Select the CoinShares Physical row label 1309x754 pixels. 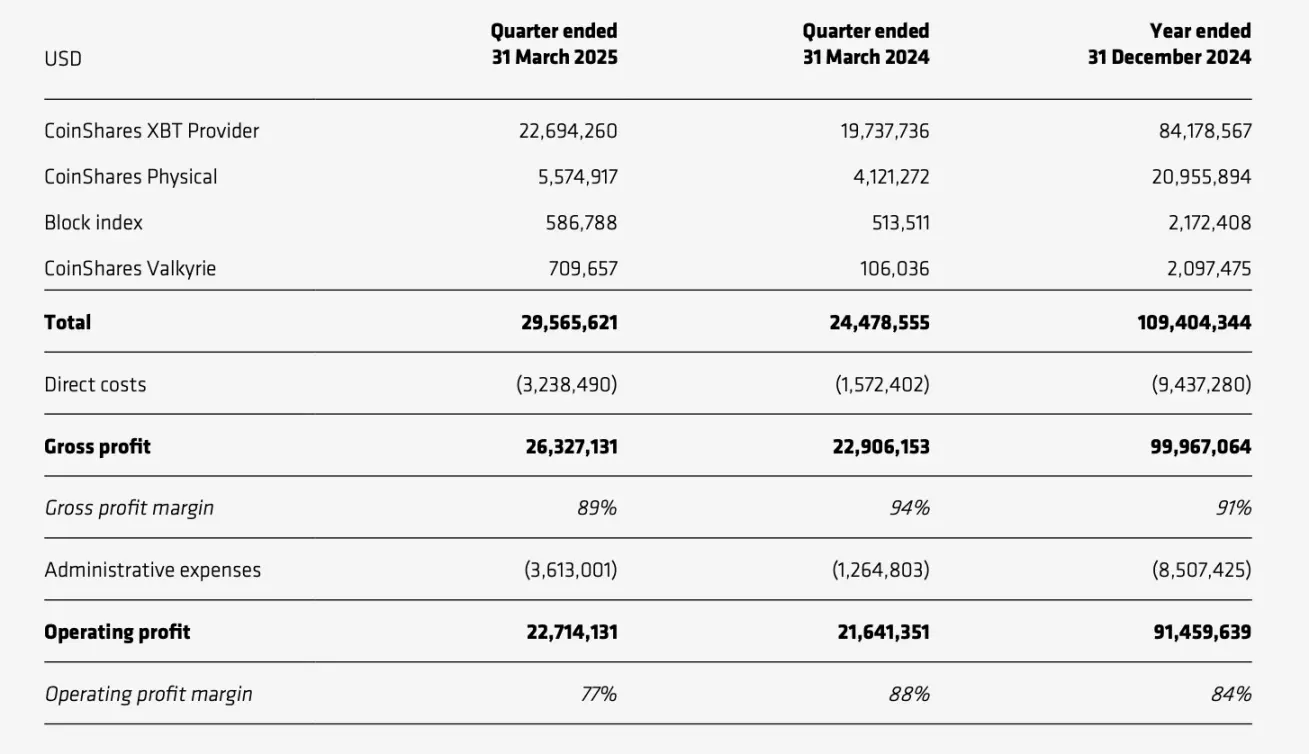click(x=130, y=176)
